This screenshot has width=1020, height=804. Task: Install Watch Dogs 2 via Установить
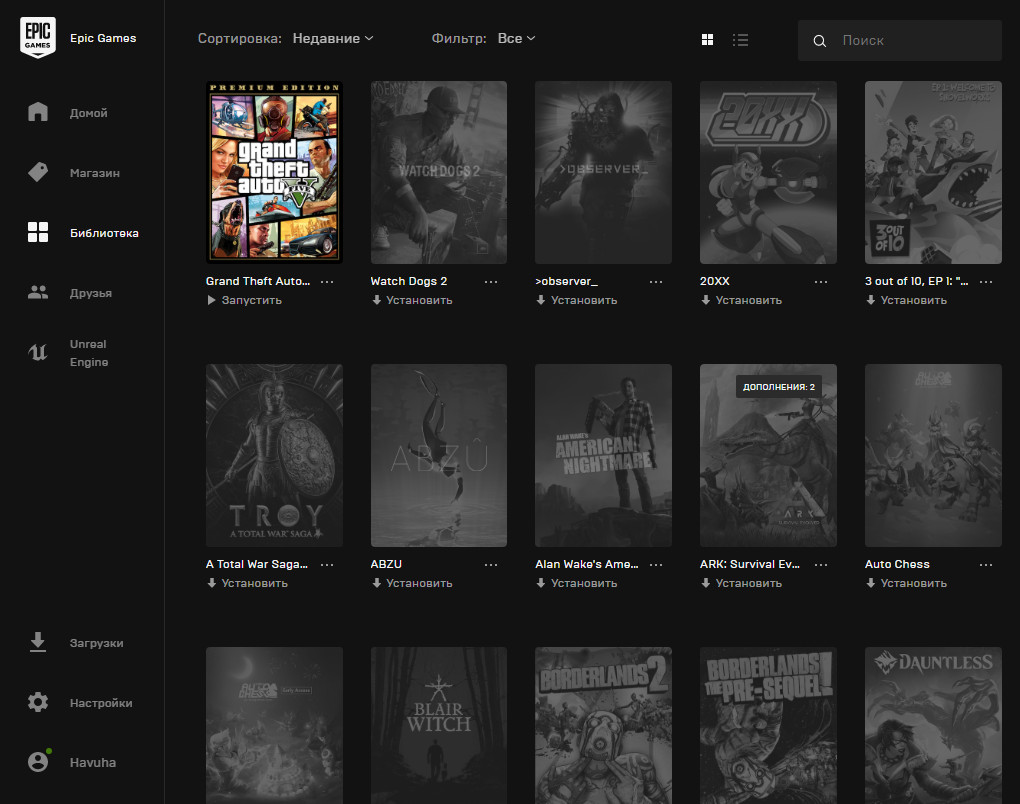click(412, 300)
